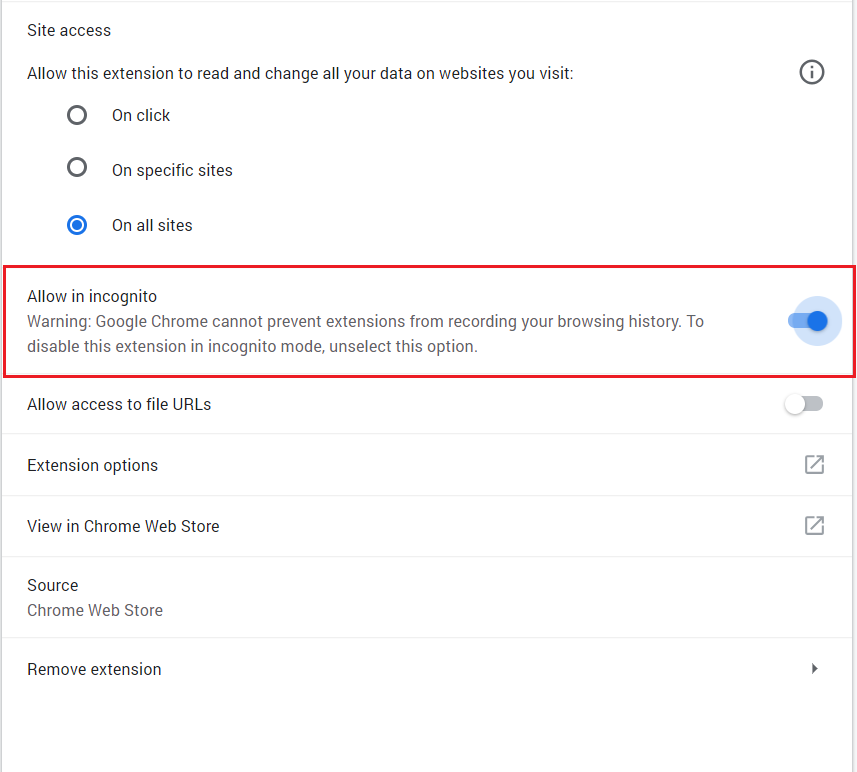Screen dimensions: 857x772
Task: Click the On specific sites label
Action: (172, 171)
